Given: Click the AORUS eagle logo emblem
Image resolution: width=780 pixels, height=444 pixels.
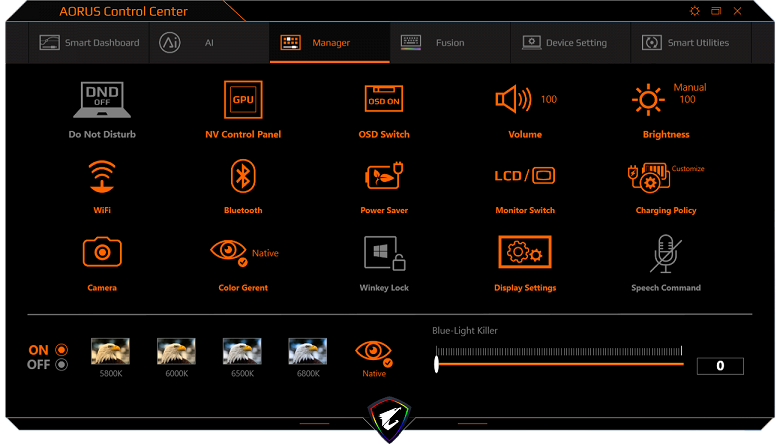Looking at the screenshot, I should (x=389, y=419).
